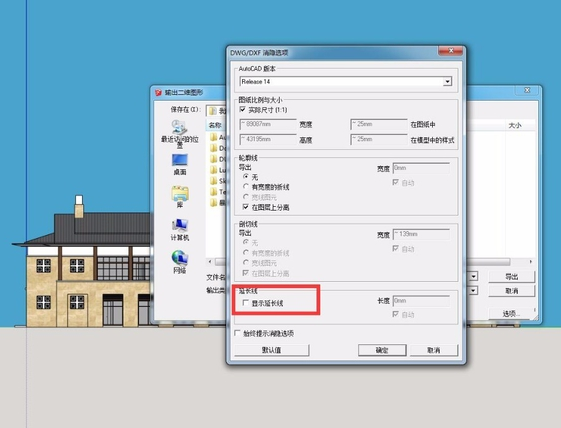Open the 网络 network icon in the sidebar

(180, 262)
